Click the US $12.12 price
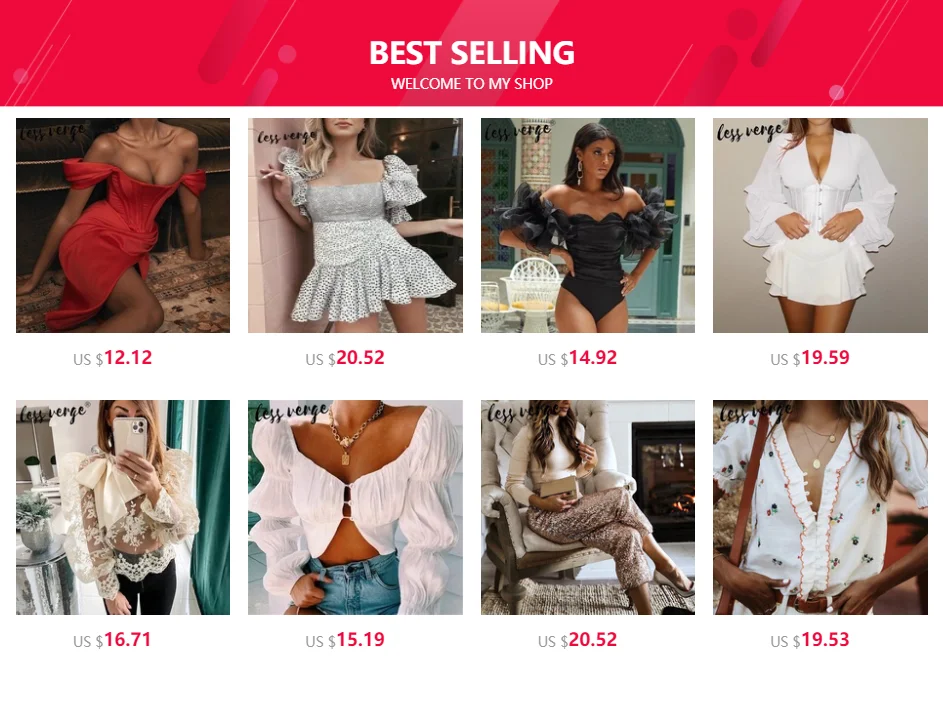 click(112, 358)
